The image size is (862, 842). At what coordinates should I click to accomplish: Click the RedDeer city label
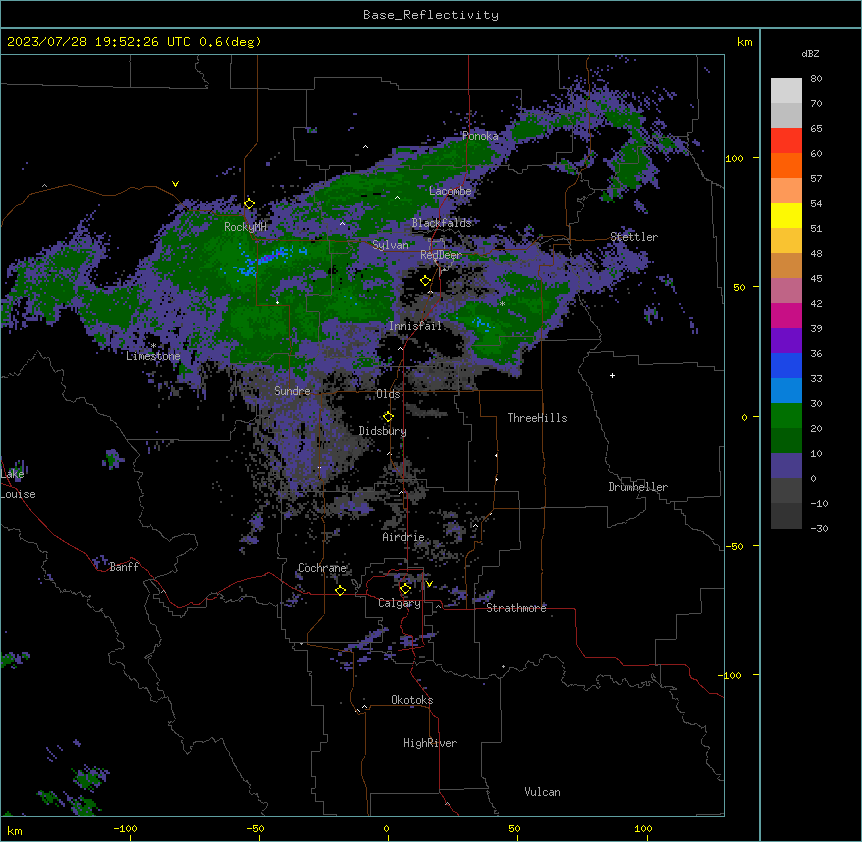click(x=441, y=254)
